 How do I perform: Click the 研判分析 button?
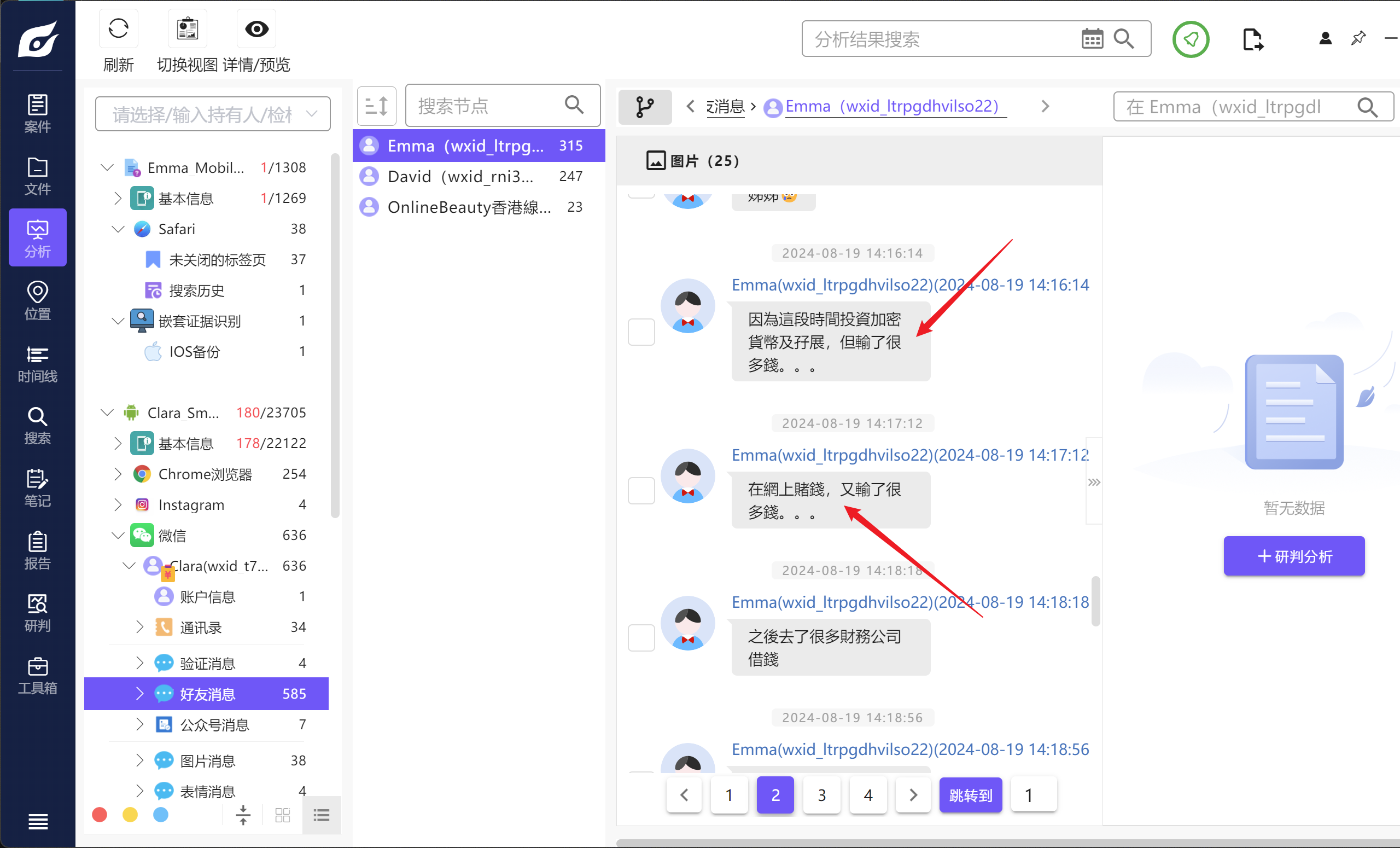coord(1294,556)
